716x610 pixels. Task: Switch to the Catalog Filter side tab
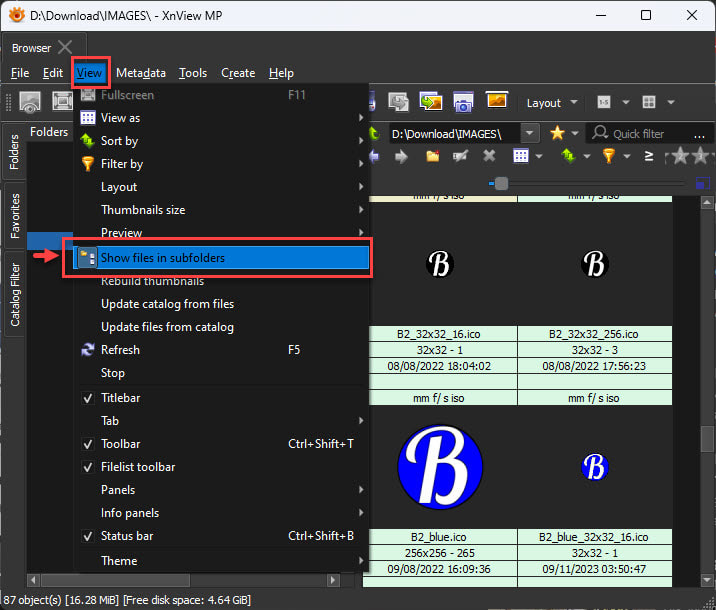[15, 294]
